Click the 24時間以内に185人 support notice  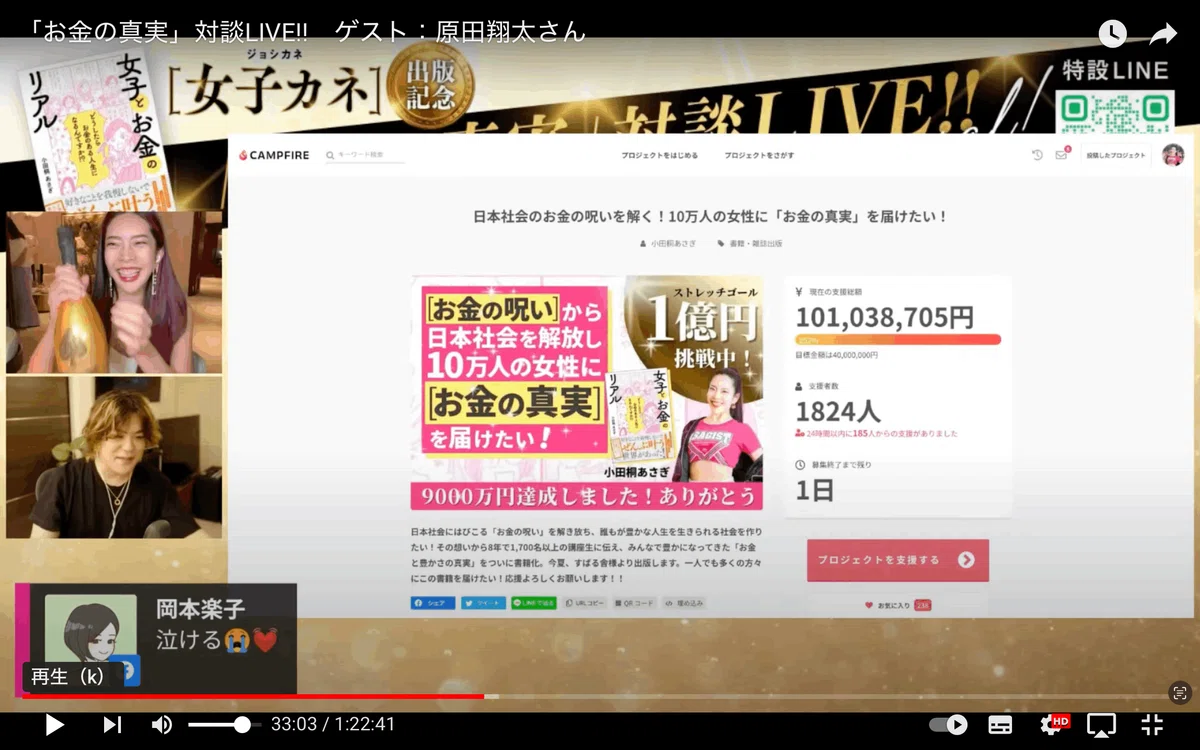coord(876,433)
